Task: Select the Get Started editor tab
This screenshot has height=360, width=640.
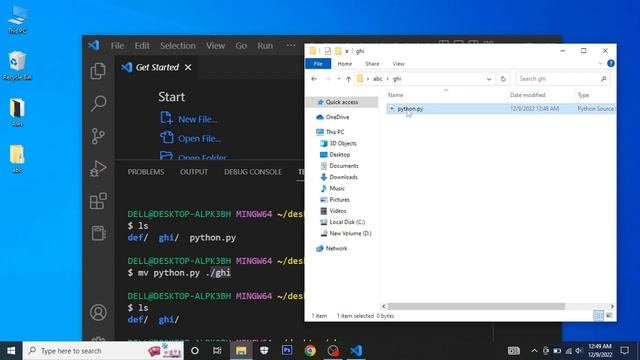Action: (x=157, y=67)
